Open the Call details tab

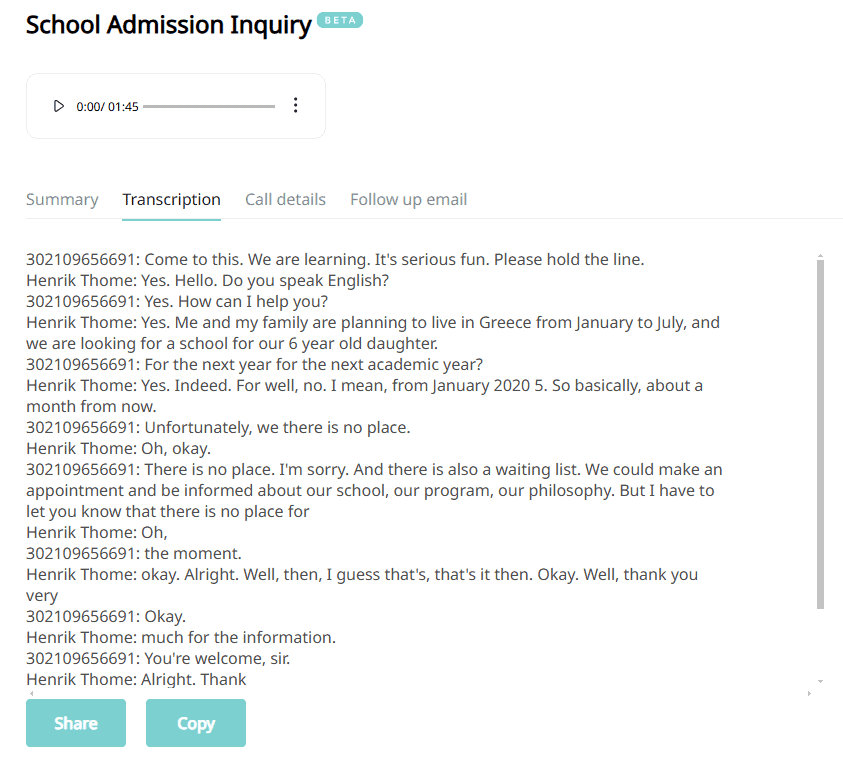[x=285, y=199]
